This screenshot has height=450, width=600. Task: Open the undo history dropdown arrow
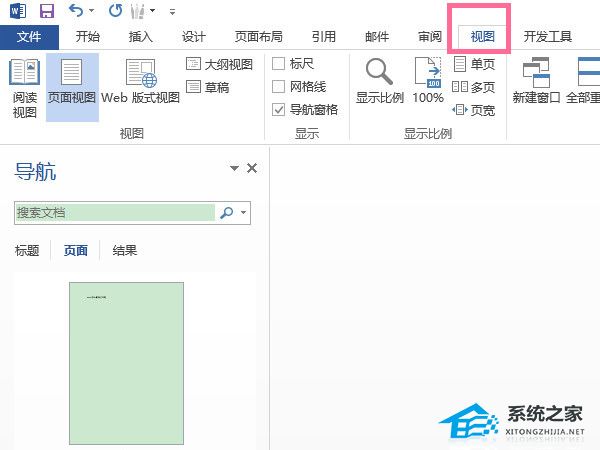[91, 11]
